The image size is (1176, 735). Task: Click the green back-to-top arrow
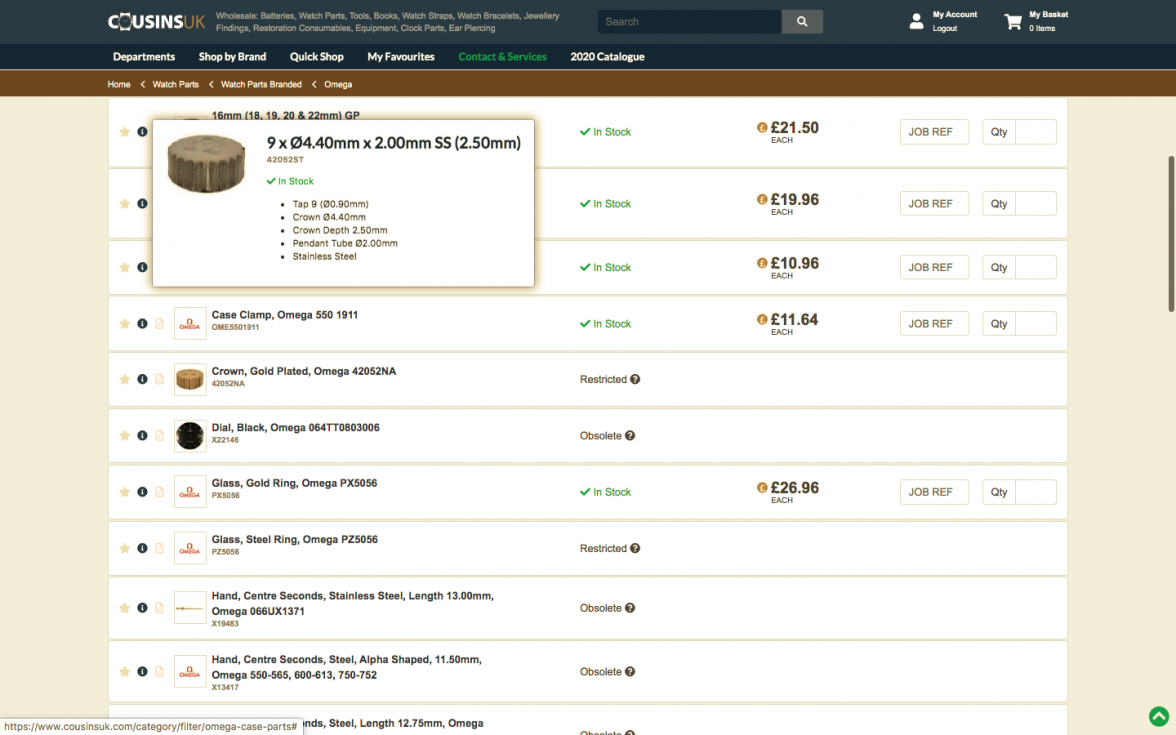click(x=1159, y=716)
